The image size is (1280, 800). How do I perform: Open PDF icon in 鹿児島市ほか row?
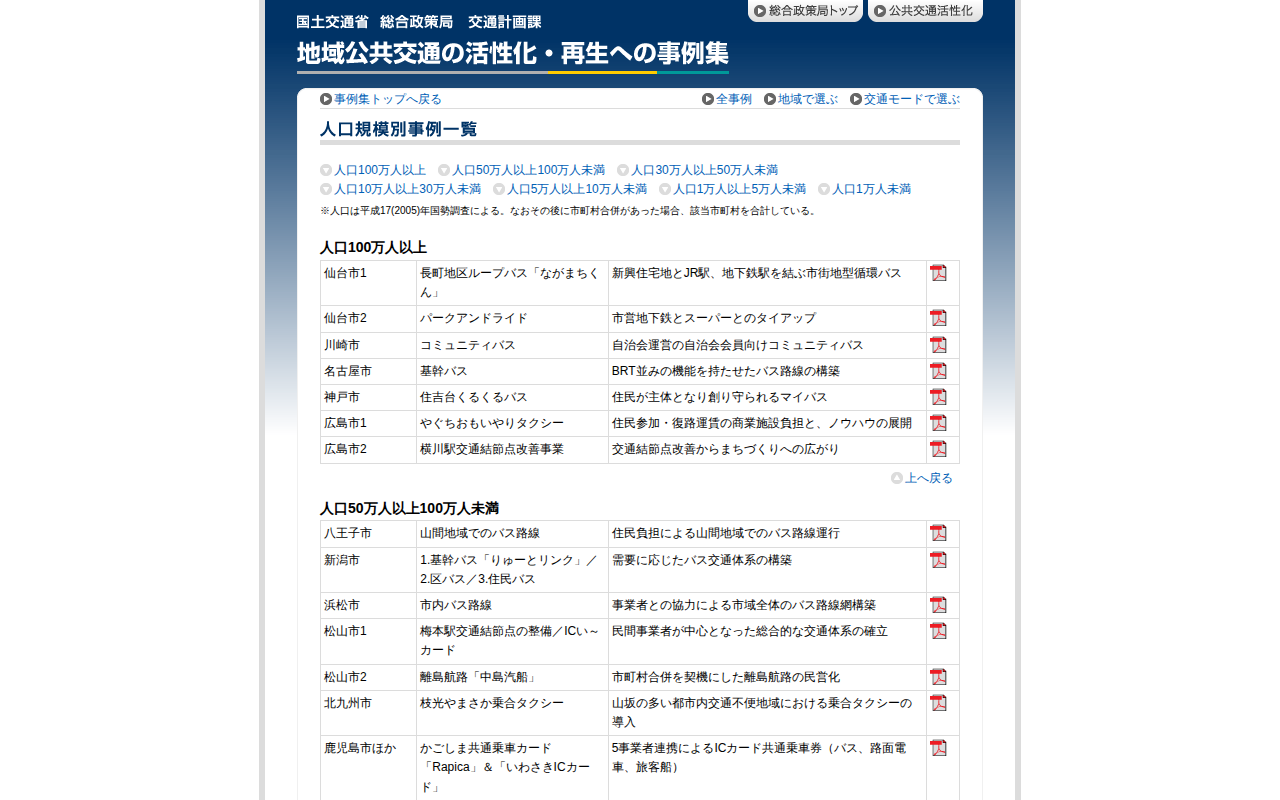coord(938,748)
